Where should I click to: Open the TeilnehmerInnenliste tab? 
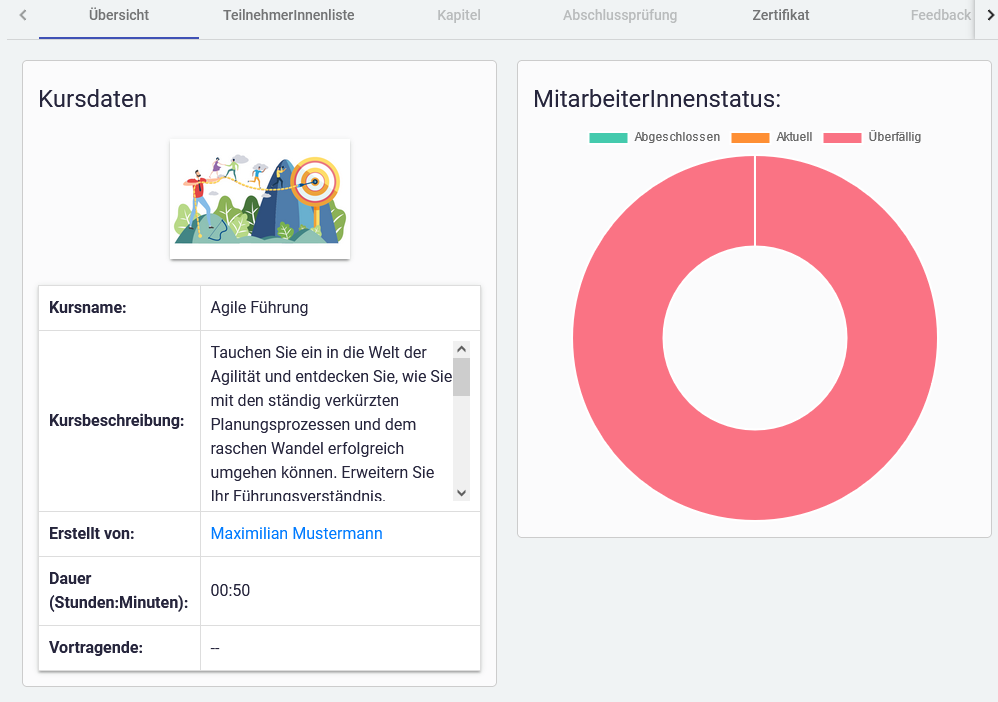[x=288, y=16]
